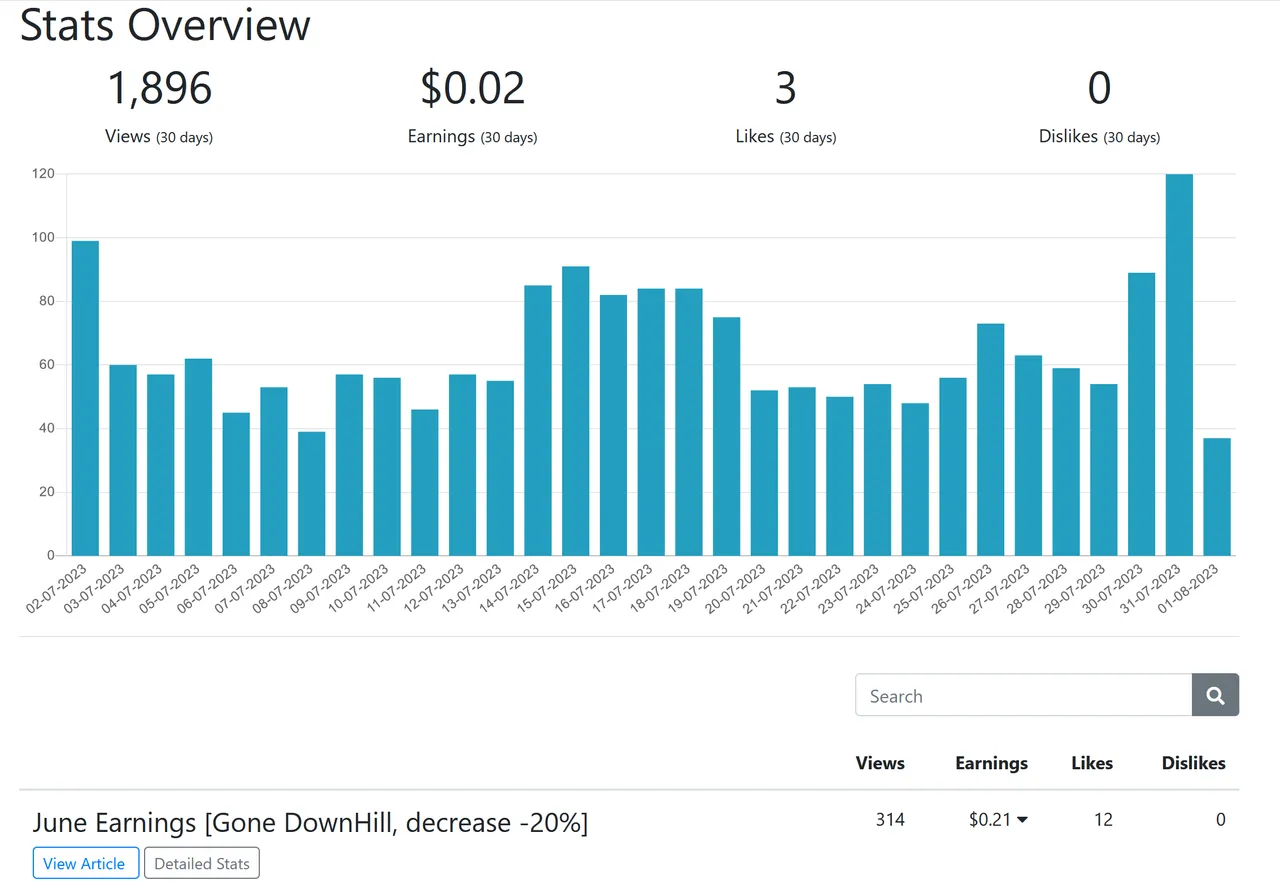1280x885 pixels.
Task: Click the bar for 15-07-2023
Action: coord(575,411)
